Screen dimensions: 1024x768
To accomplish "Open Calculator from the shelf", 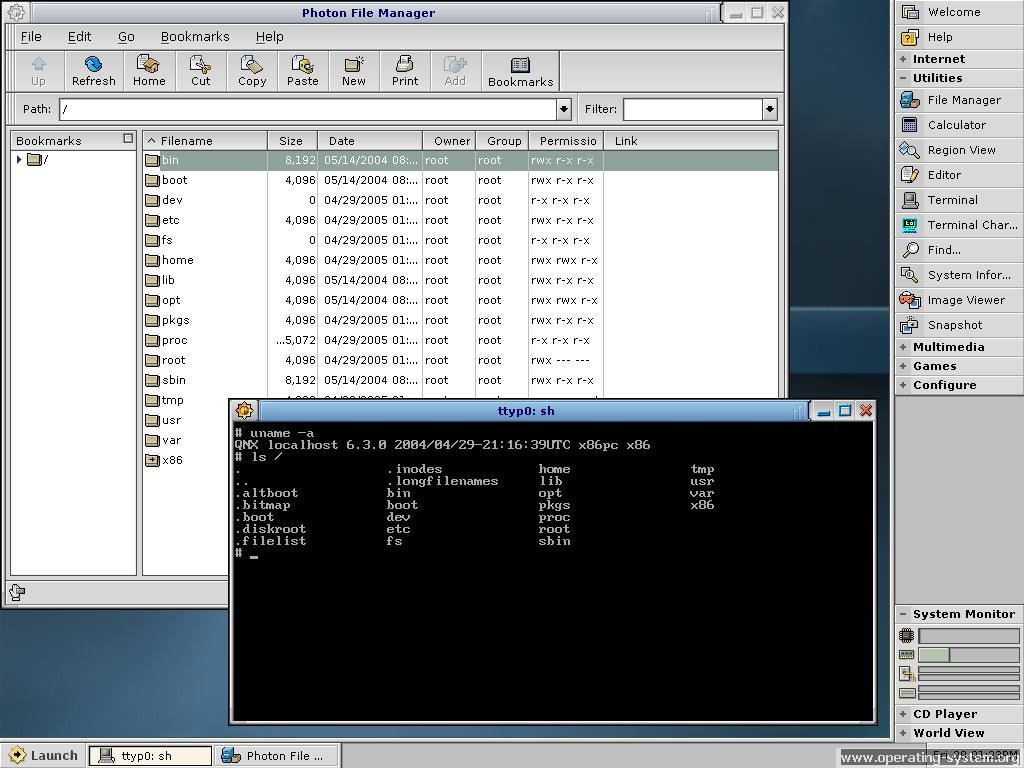I will [959, 125].
